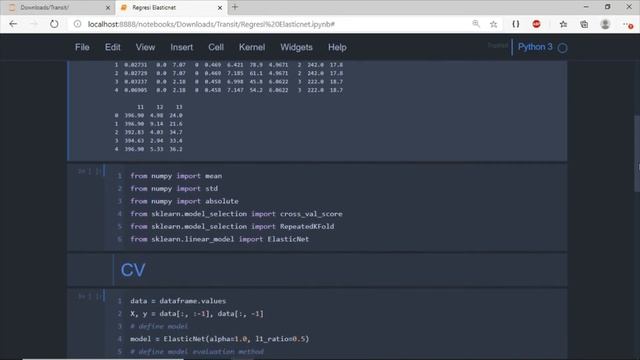This screenshot has height=360, width=640.
Task: Click the line 'X, y = data[:, :-1], data[:, -1]'
Action: click(x=197, y=313)
